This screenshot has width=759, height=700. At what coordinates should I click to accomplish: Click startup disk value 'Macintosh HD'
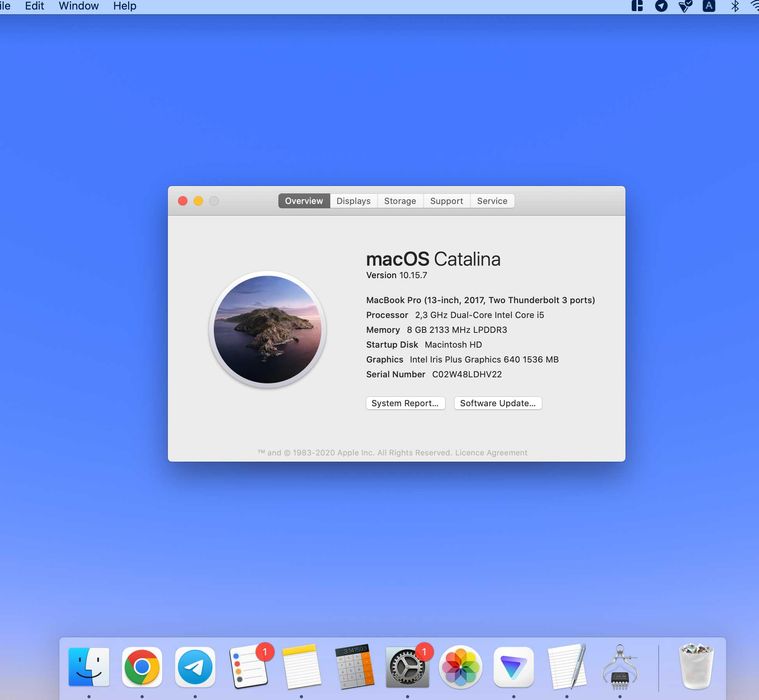click(x=453, y=345)
